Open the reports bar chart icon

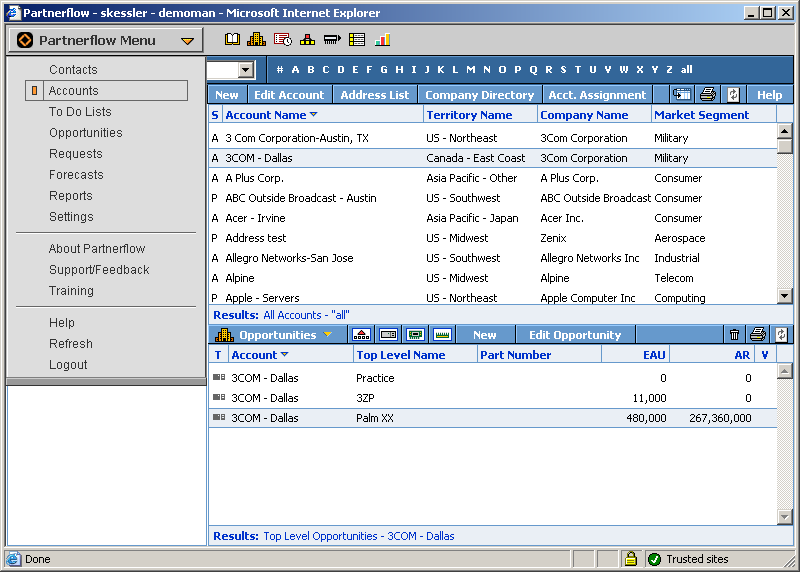pyautogui.click(x=382, y=39)
